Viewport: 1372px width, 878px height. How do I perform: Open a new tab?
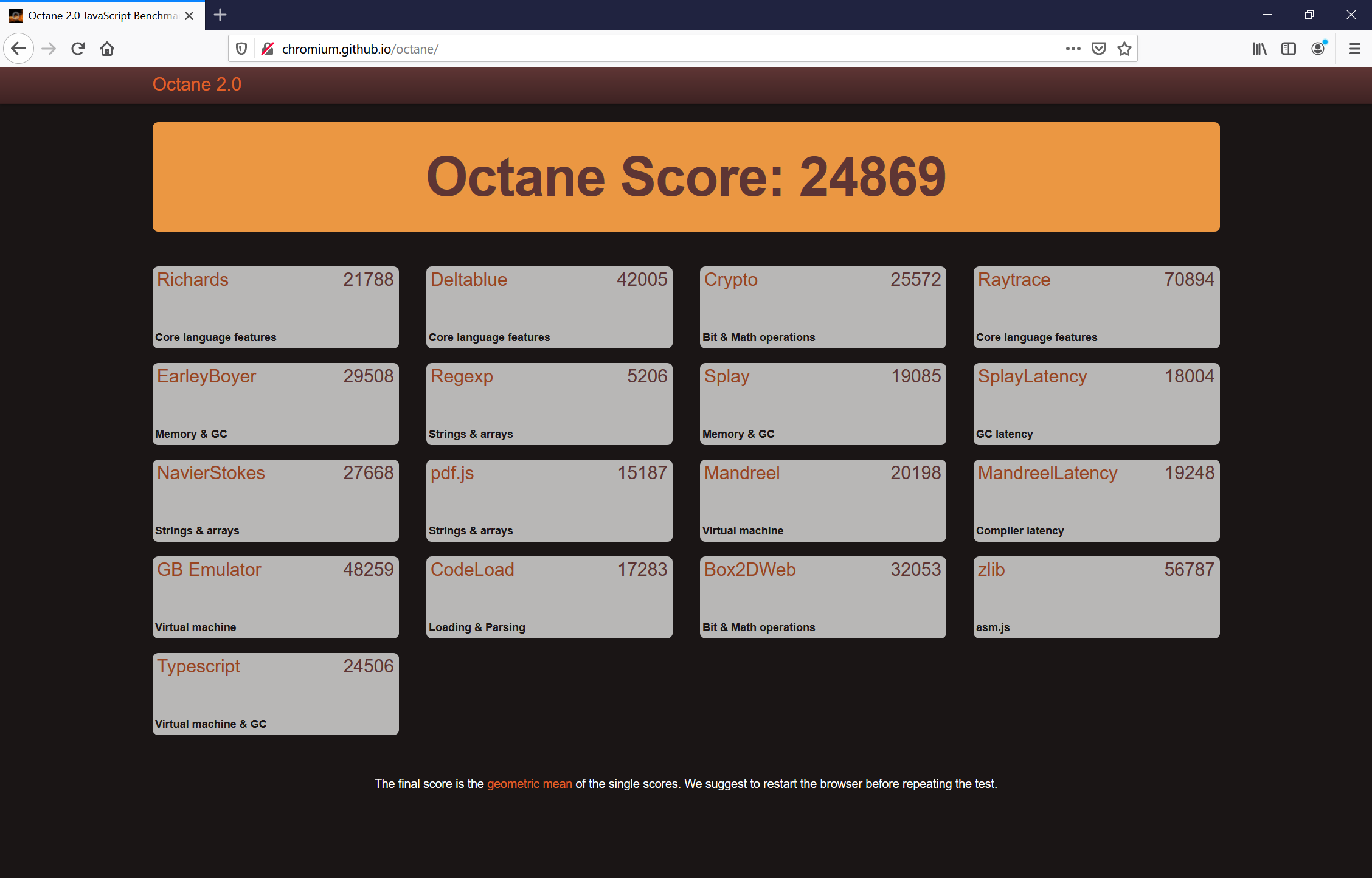[x=220, y=15]
